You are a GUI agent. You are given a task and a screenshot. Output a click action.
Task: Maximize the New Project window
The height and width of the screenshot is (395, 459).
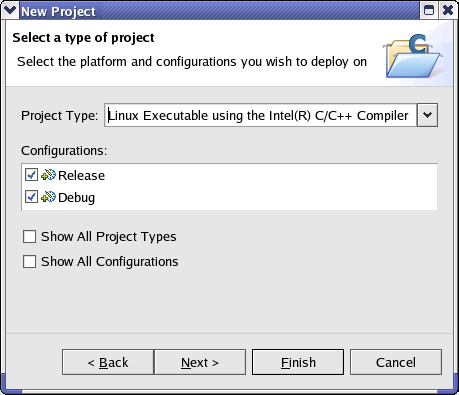pos(429,10)
